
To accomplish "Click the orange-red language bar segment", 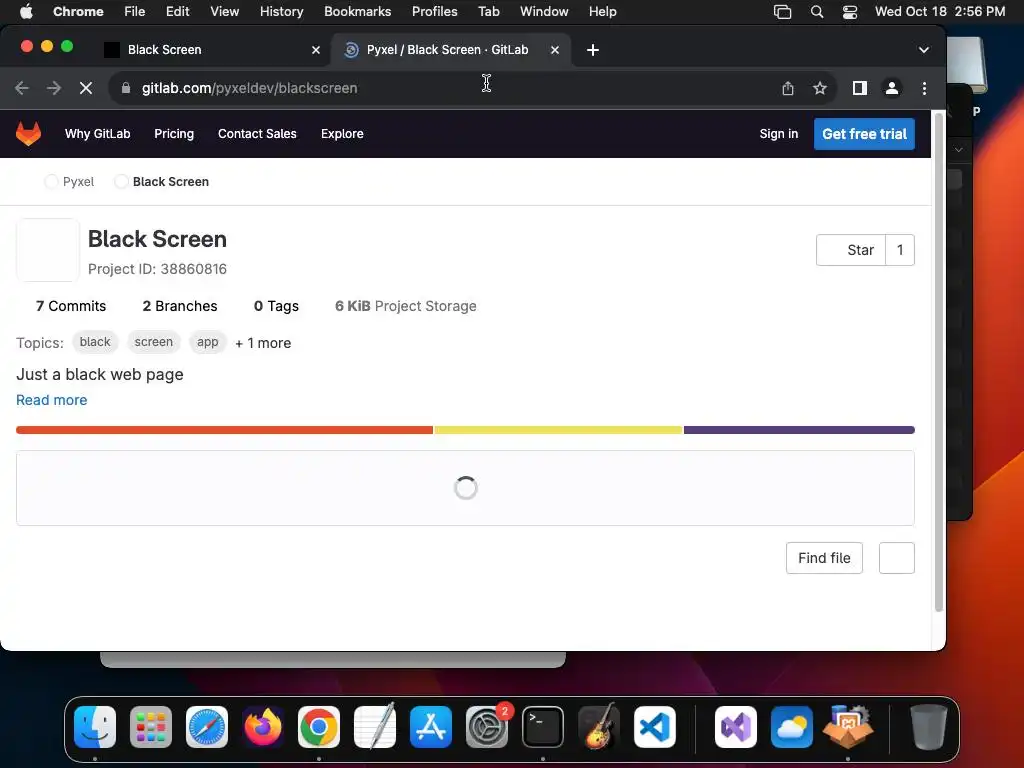I will pyautogui.click(x=225, y=430).
